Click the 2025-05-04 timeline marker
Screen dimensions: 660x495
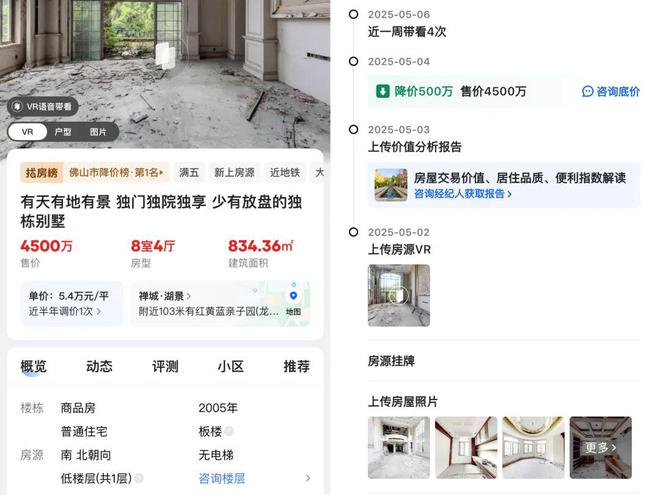354,61
